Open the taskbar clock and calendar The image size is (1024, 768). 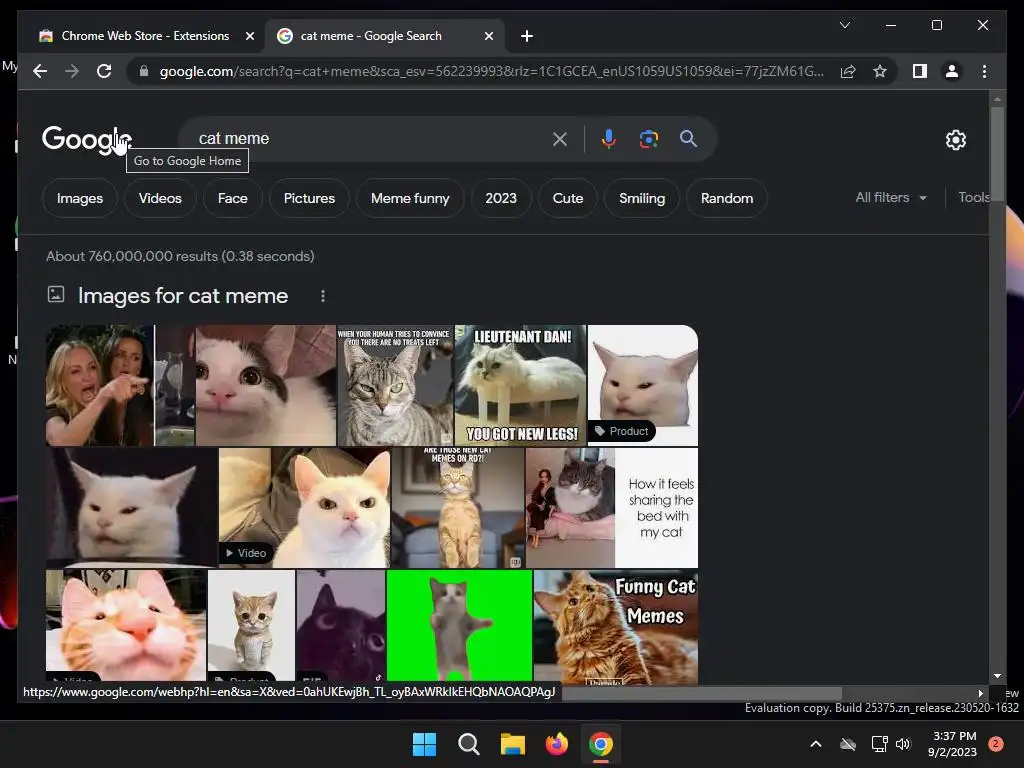pos(952,744)
